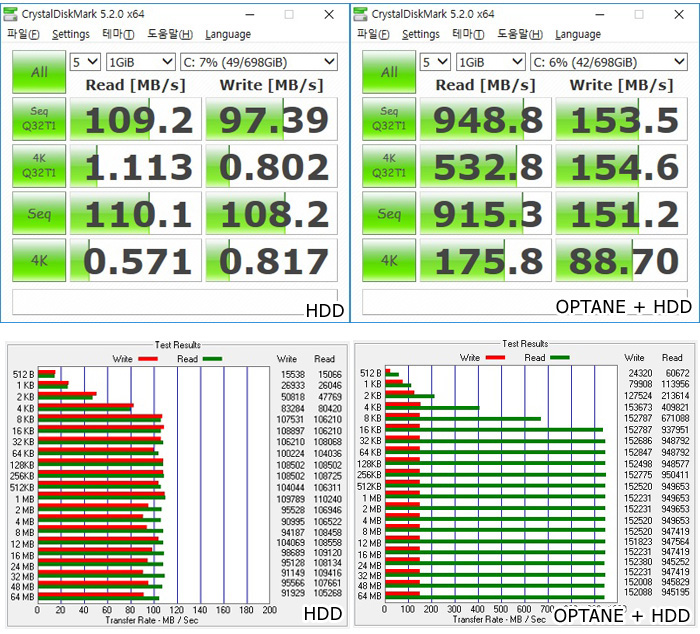Click Write [MB/s] header in OPTANE + HDD window
This screenshot has height=634, width=700.
point(621,85)
